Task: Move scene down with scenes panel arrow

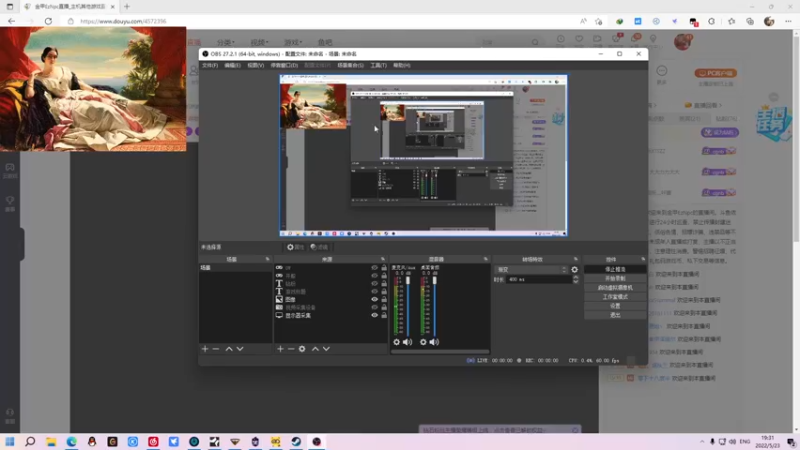Action: (240, 349)
